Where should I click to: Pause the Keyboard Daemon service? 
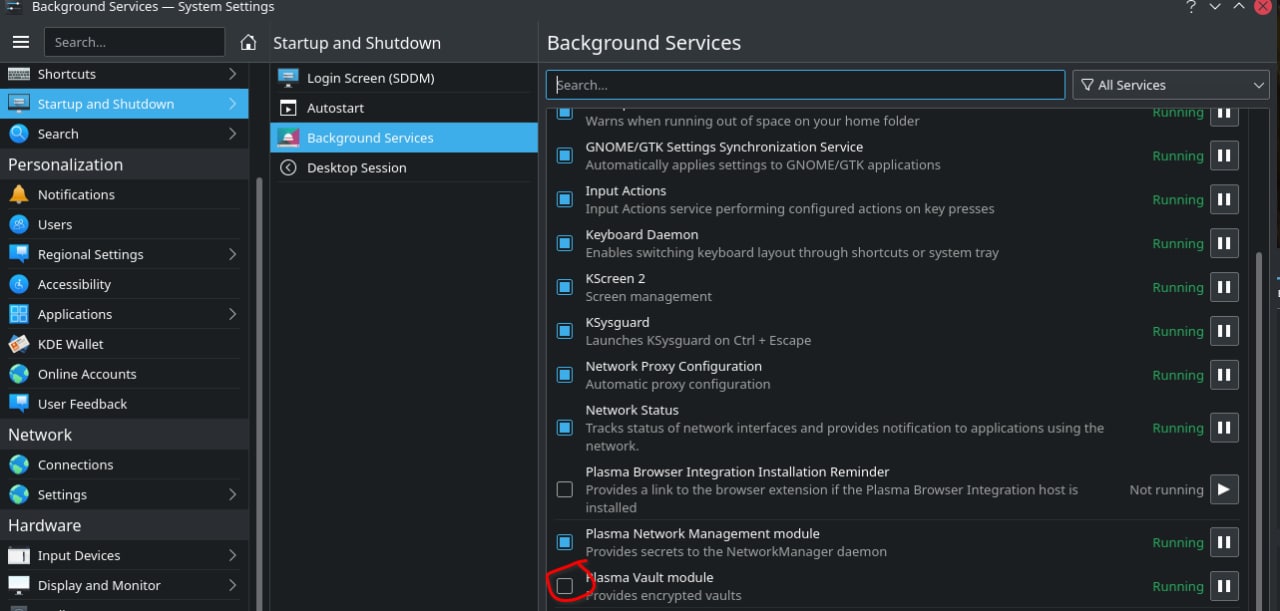[1224, 244]
